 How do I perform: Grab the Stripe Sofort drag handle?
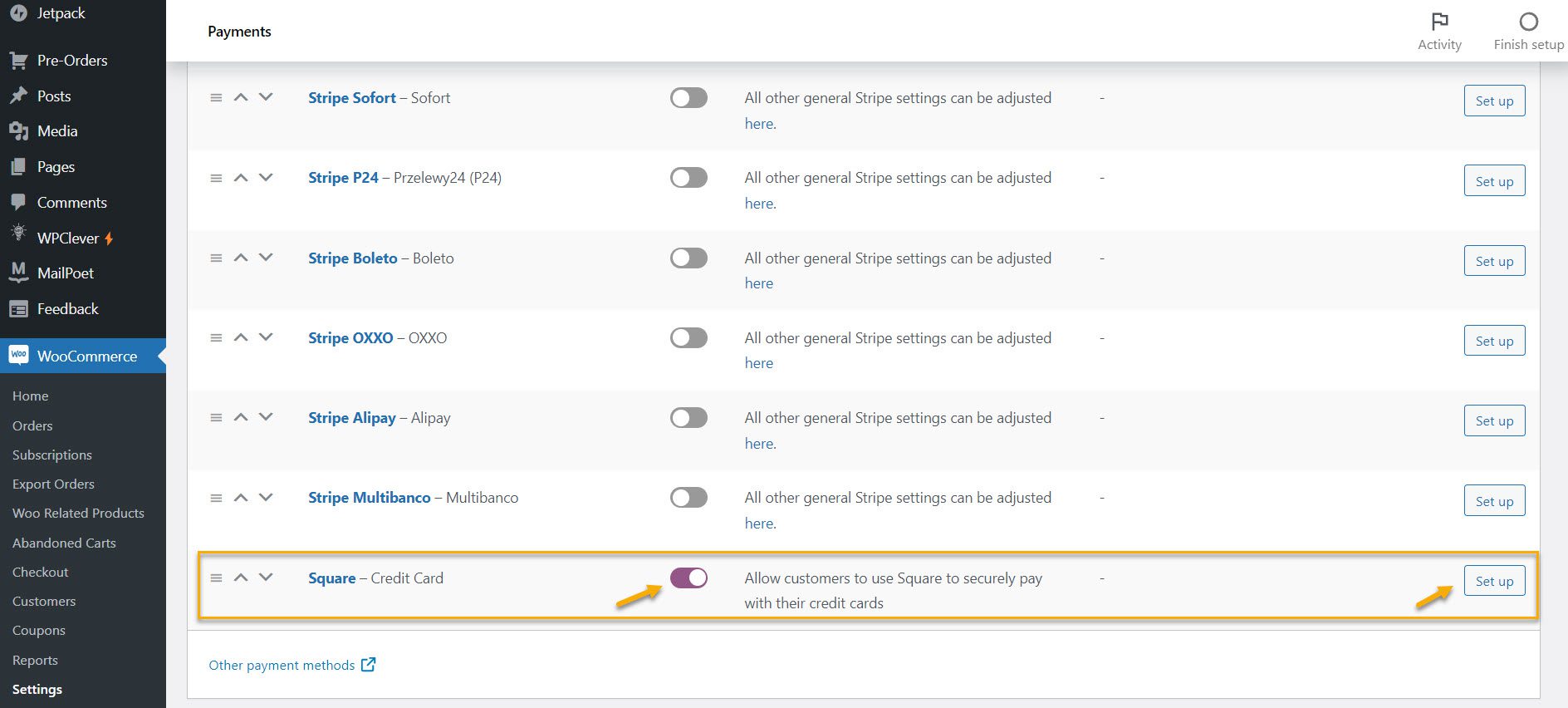216,97
